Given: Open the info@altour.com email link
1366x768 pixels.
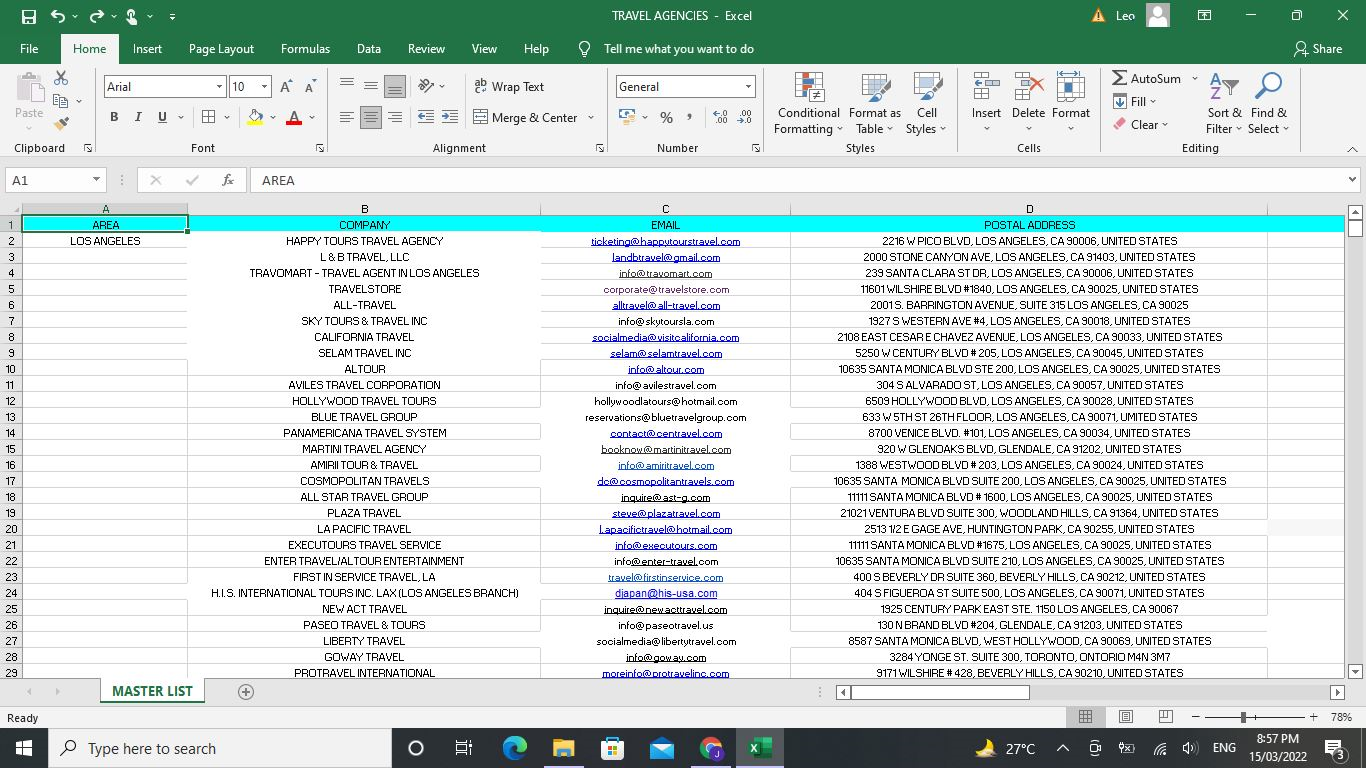Looking at the screenshot, I should (665, 369).
